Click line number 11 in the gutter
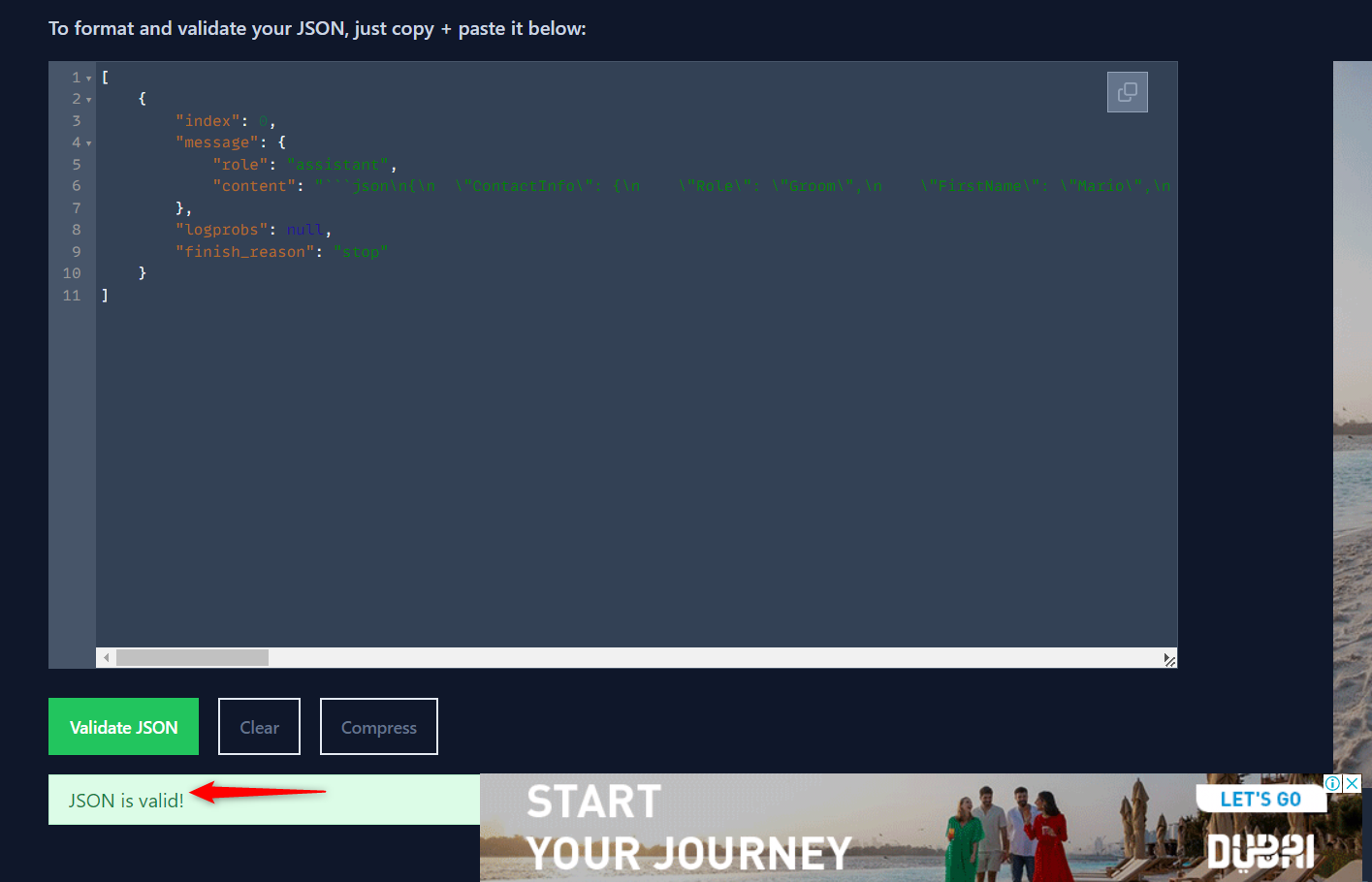 [x=72, y=296]
